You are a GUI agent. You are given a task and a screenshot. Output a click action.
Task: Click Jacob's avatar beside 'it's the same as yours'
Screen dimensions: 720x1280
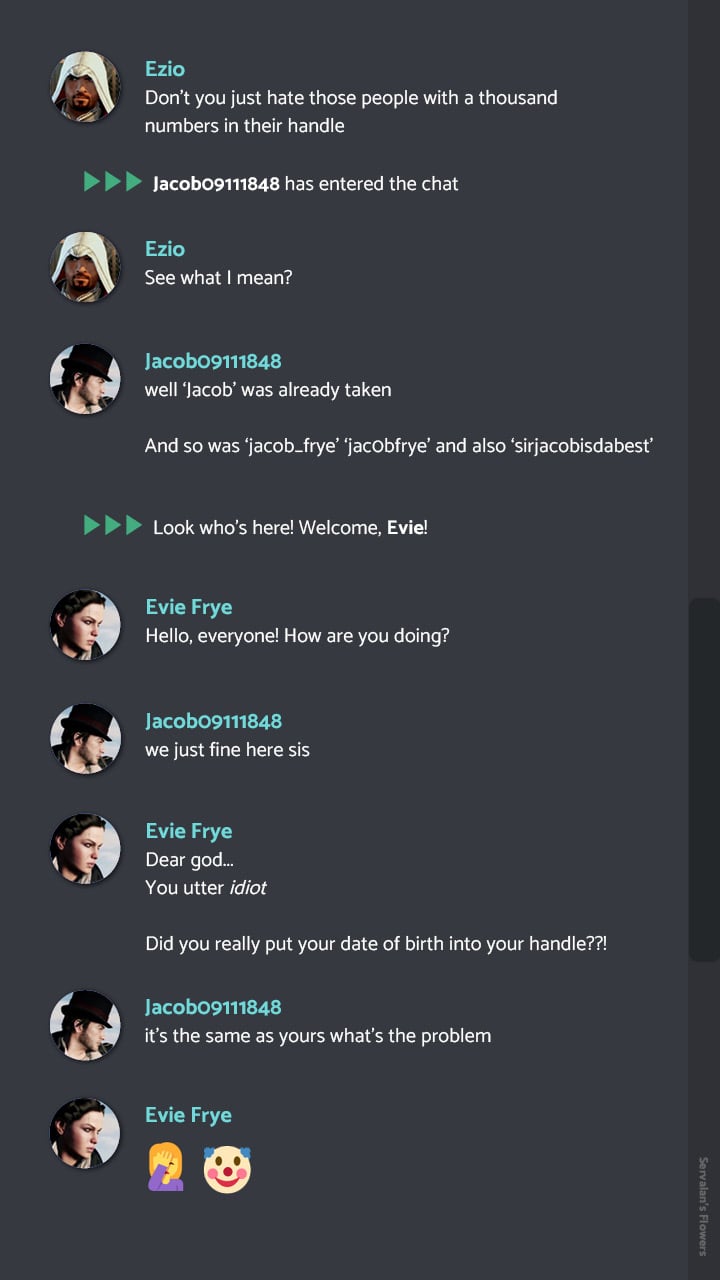[x=86, y=1025]
